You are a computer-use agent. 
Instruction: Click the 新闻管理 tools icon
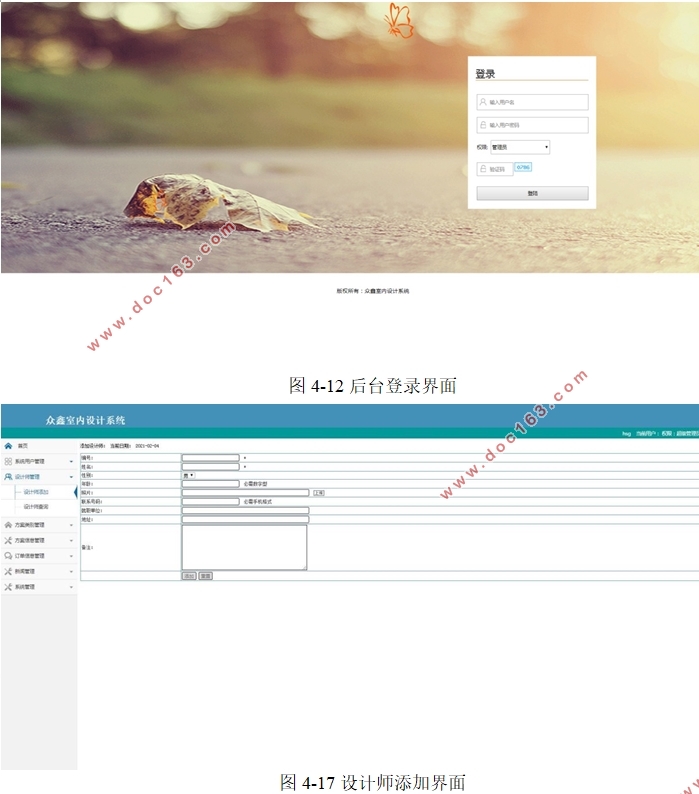tap(8, 571)
